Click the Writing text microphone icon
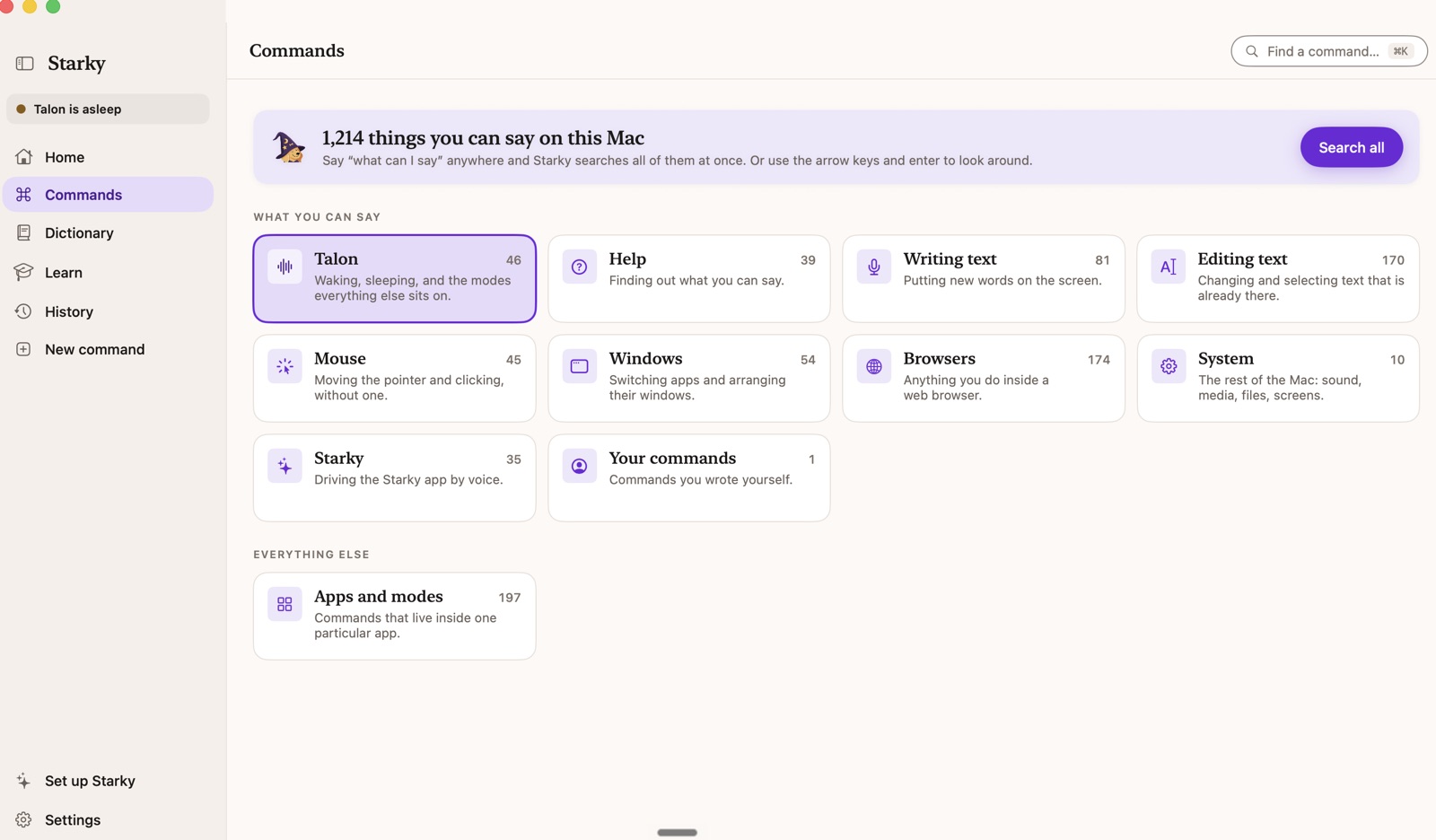The image size is (1436, 840). (874, 267)
